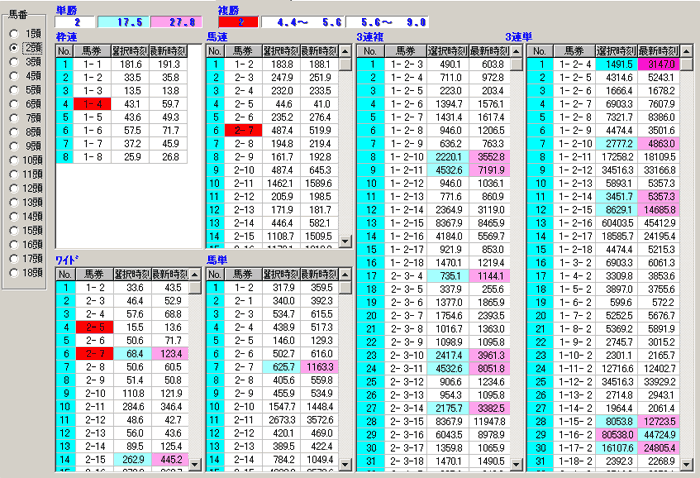Click the pink 単勝 field showing 27.8

pyautogui.click(x=176, y=22)
